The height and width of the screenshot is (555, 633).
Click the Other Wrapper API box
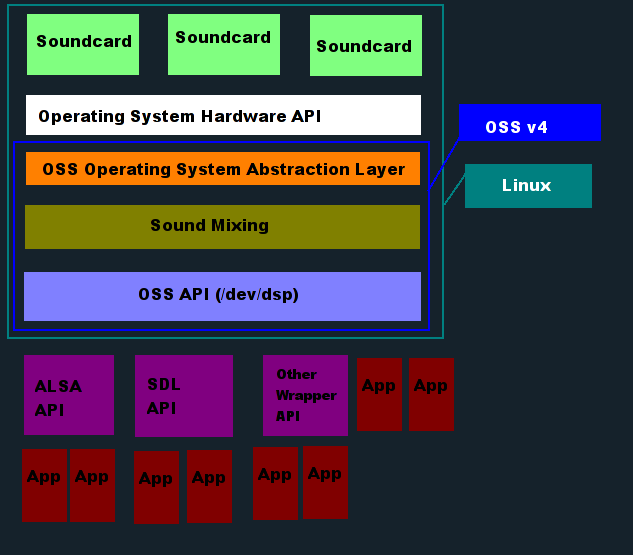(x=305, y=395)
